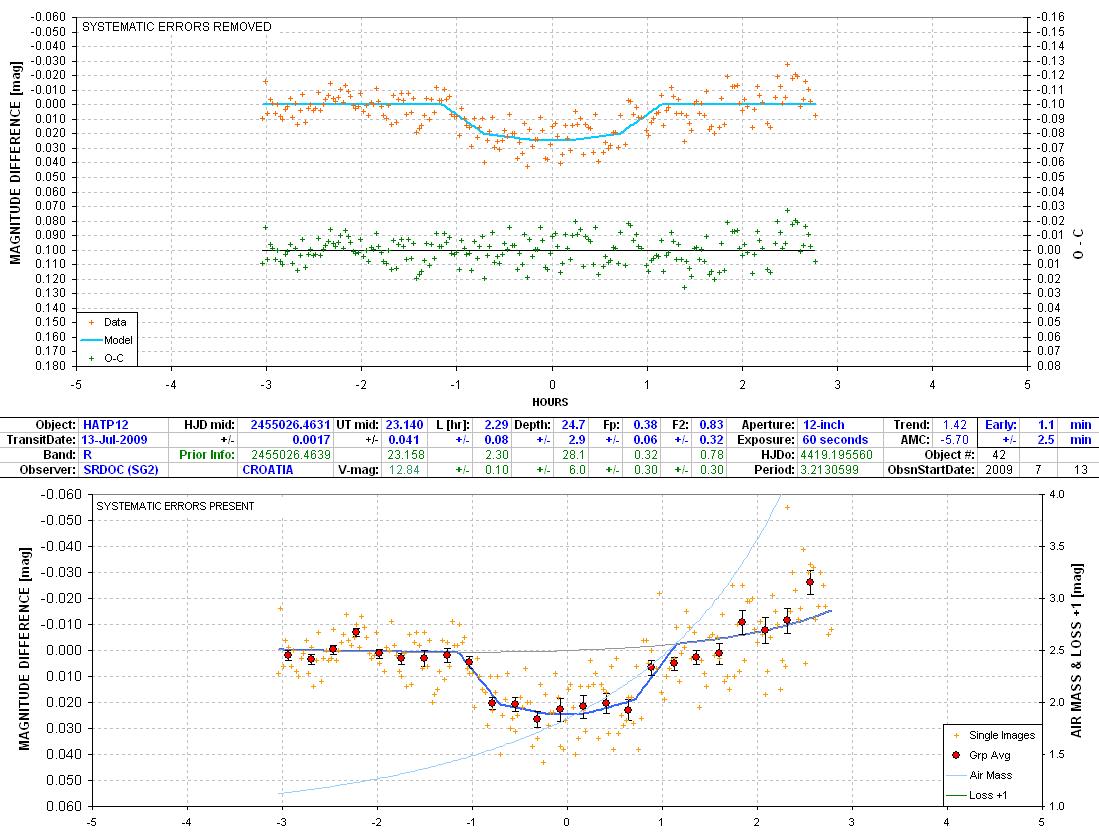Viewport: 1099px width, 834px height.
Task: Click the prior depth value 28.1
Action: pyautogui.click(x=573, y=454)
